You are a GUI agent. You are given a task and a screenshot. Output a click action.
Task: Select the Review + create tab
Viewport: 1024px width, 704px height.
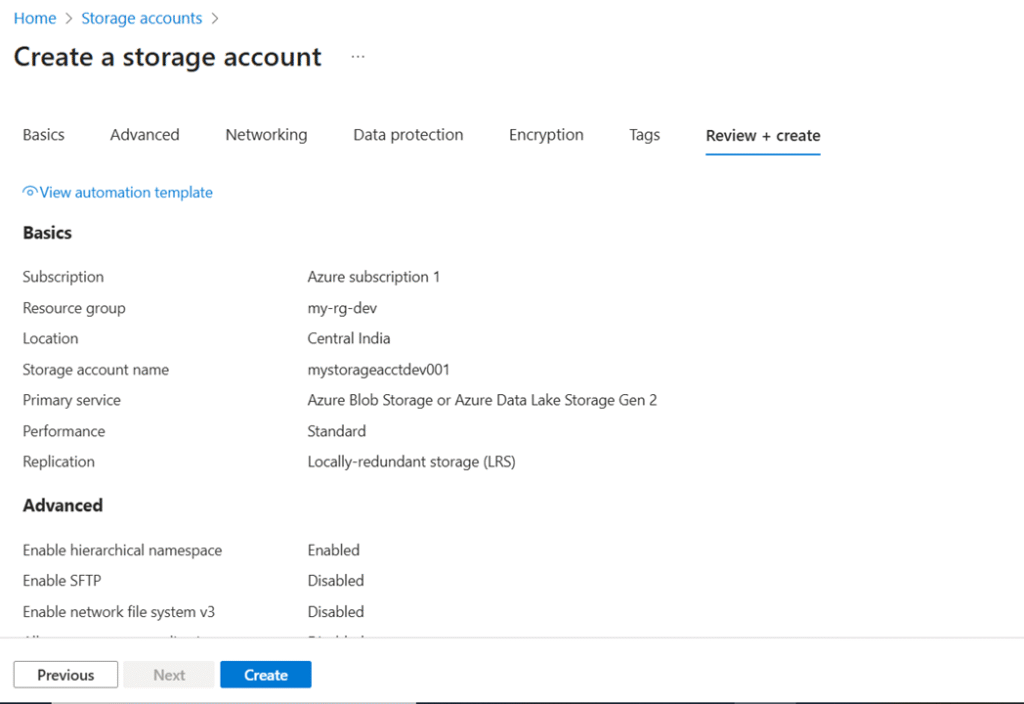tap(763, 136)
